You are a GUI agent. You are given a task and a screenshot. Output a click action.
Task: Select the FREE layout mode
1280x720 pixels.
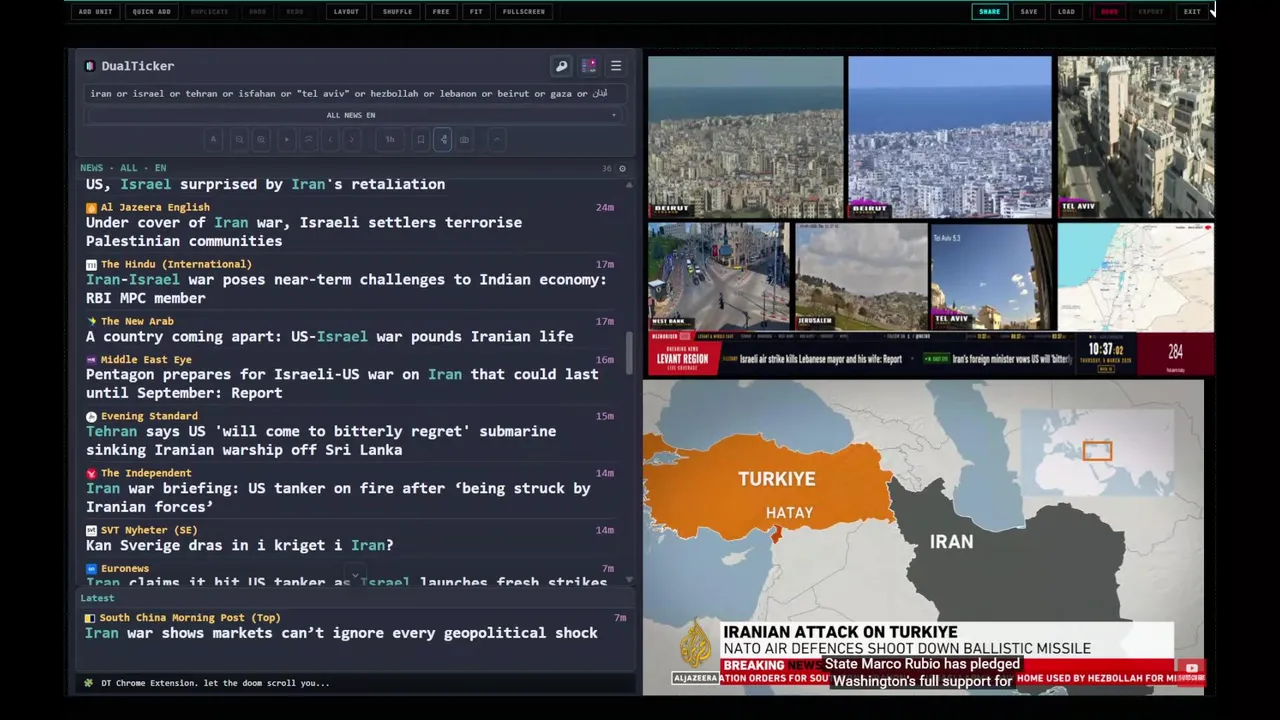[441, 12]
